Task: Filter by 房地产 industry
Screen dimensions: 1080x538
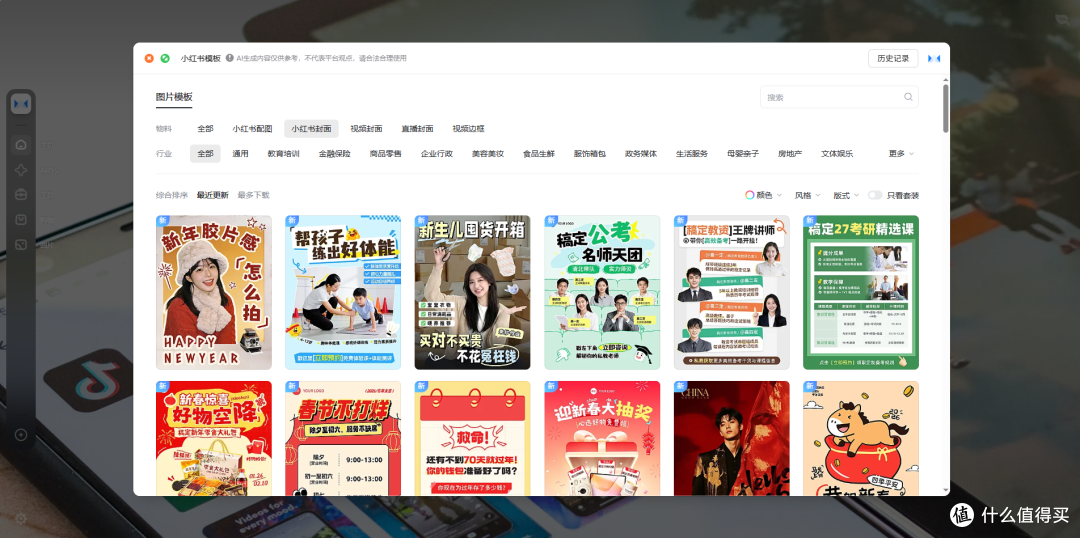Action: coord(789,154)
